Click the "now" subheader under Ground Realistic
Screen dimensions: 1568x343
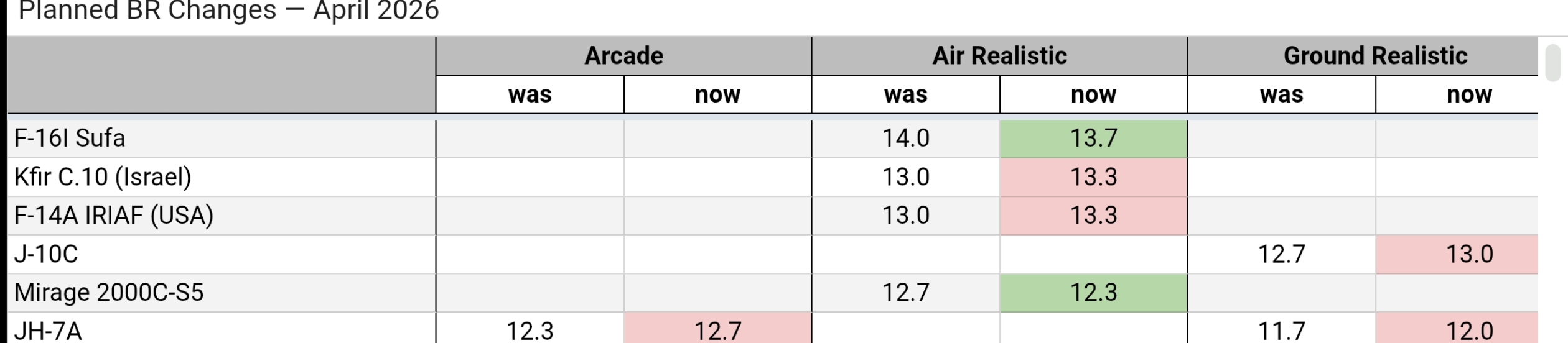pos(1469,94)
